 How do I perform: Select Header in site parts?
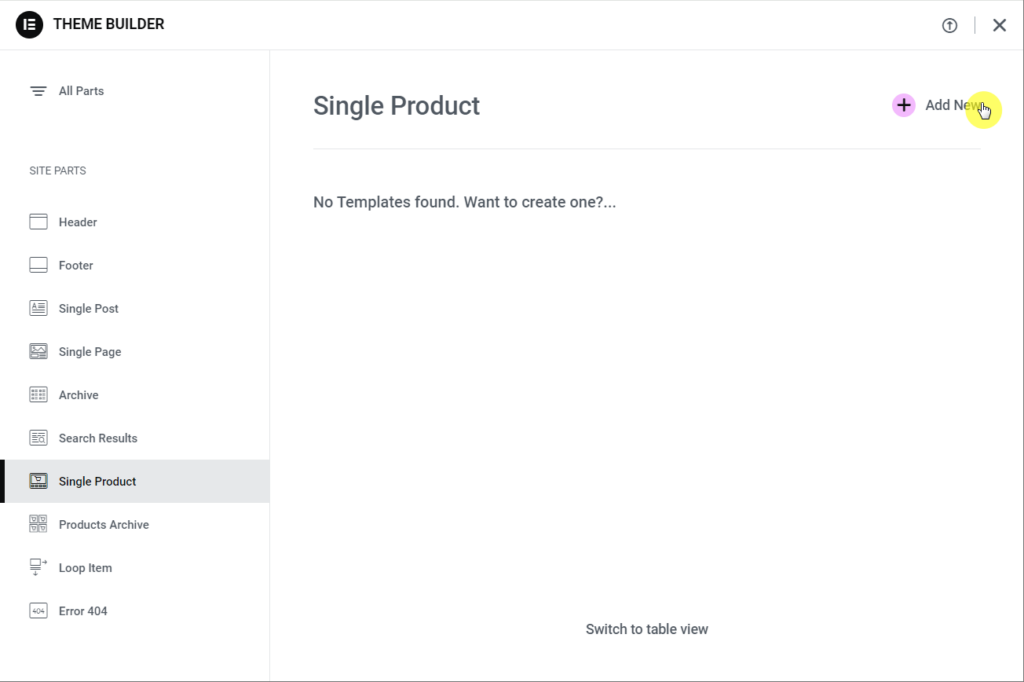pos(78,222)
